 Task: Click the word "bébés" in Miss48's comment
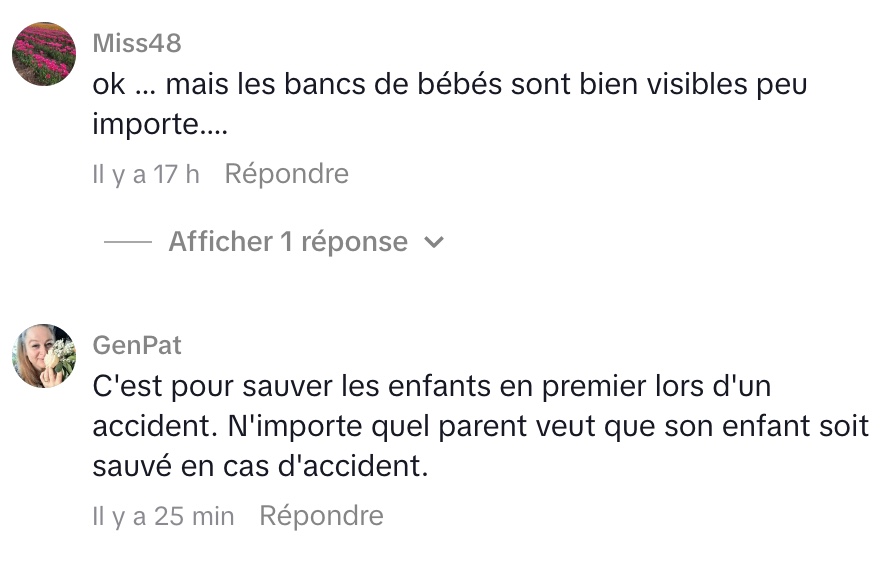(x=465, y=85)
